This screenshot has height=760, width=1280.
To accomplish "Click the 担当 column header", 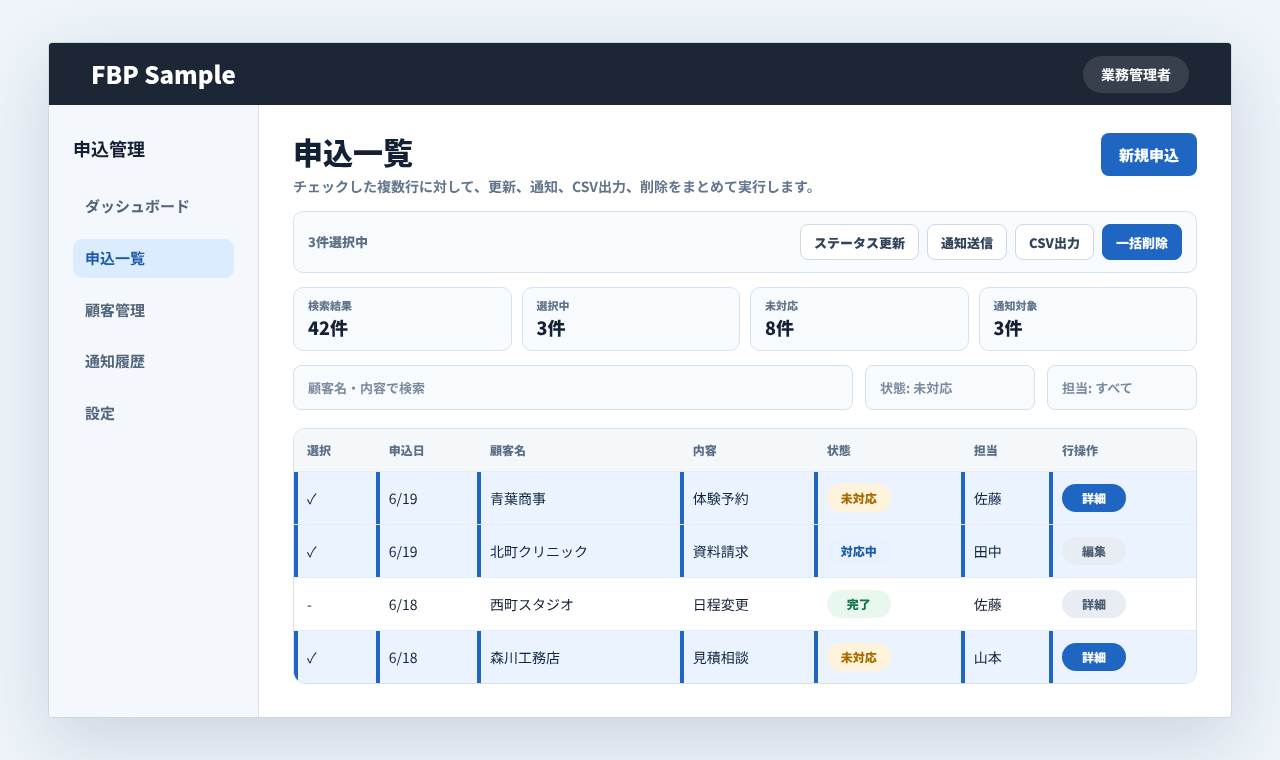I will click(x=986, y=451).
